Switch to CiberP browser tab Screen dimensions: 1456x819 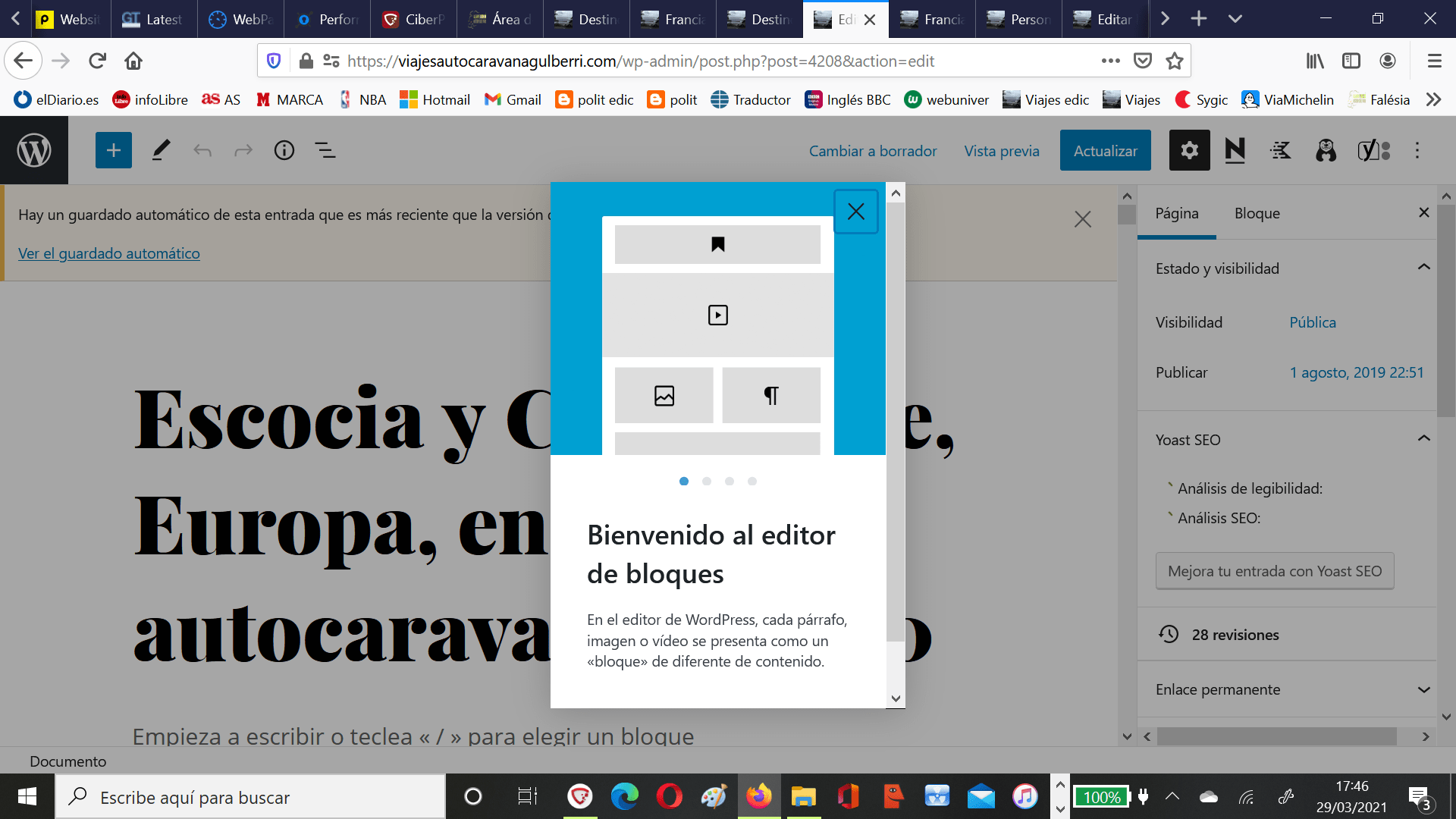[x=413, y=19]
